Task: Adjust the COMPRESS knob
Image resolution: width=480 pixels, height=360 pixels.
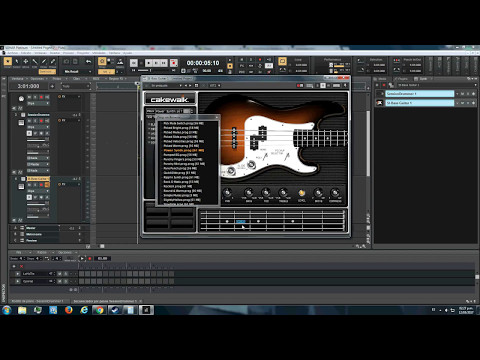Action: point(335,193)
